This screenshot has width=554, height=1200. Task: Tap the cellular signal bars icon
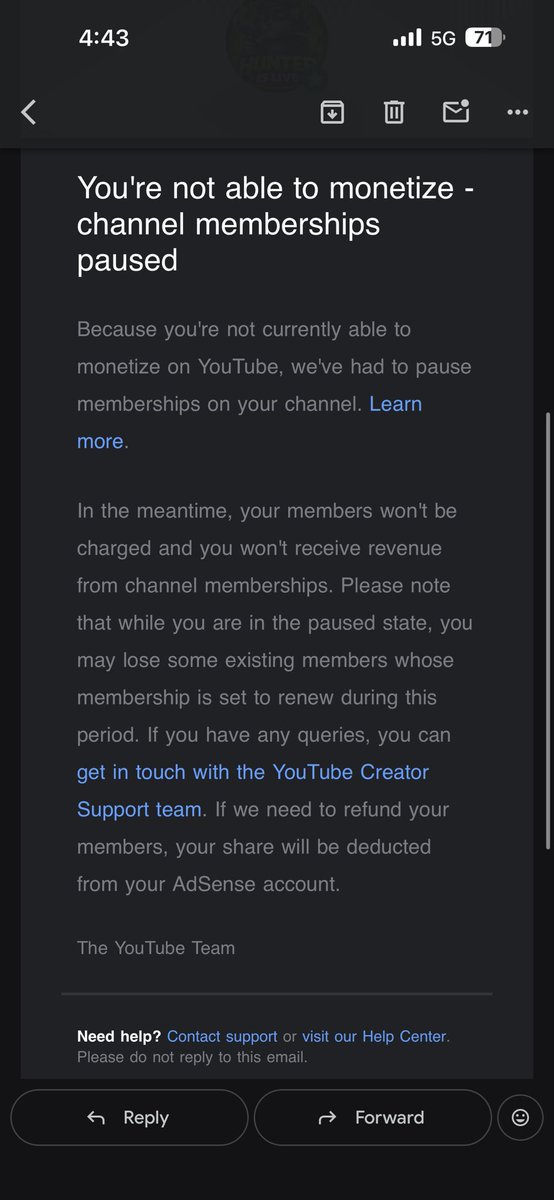[x=407, y=38]
